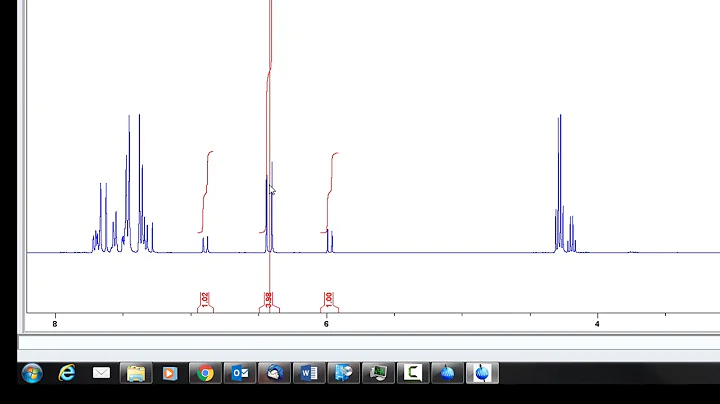Click the multiplet peak cluster just above 4 ppm
The image size is (720, 404).
coord(565,184)
